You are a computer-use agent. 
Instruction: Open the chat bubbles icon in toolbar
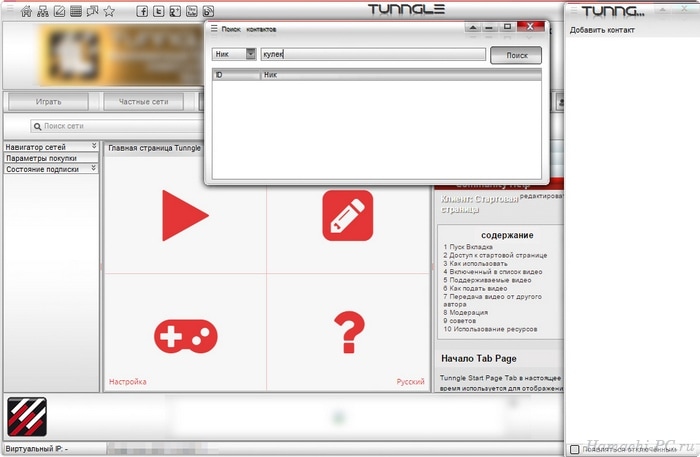tap(92, 11)
